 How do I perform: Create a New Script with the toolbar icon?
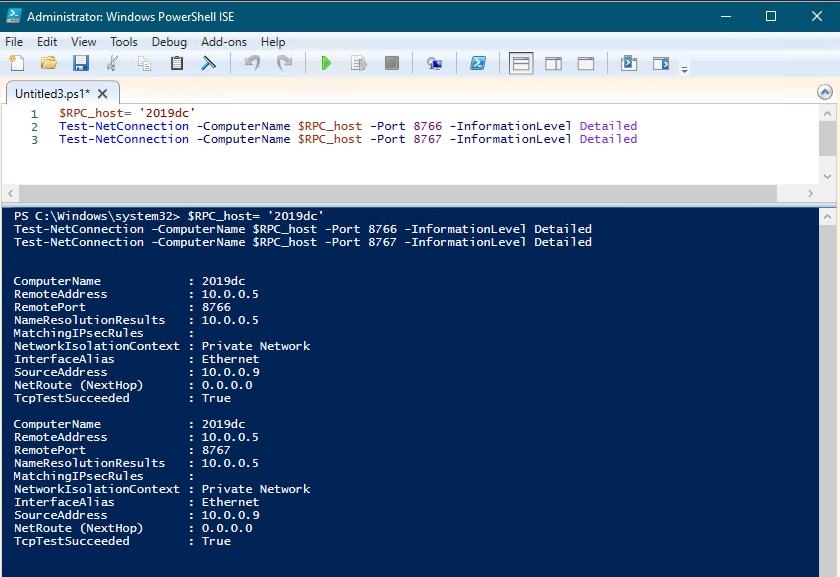tap(16, 63)
